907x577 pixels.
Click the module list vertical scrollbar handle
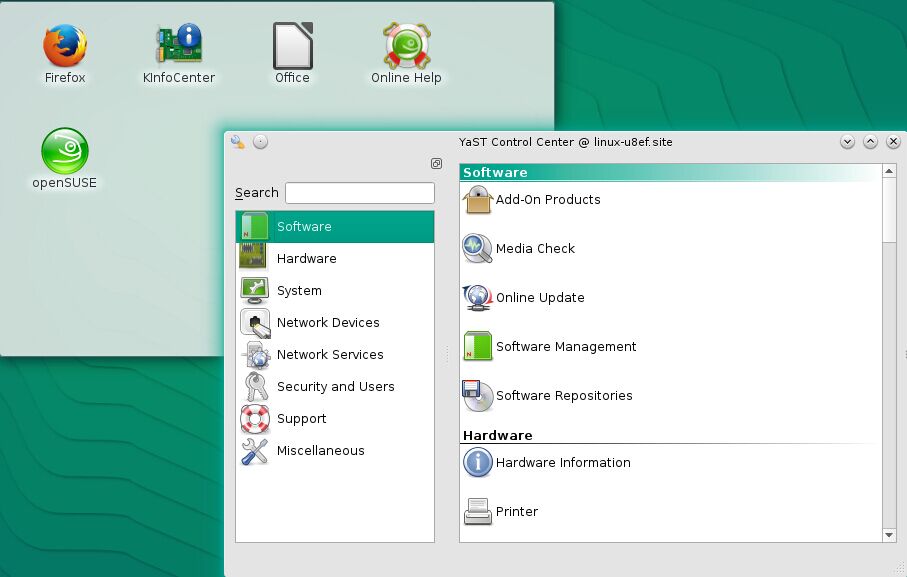tap(889, 209)
